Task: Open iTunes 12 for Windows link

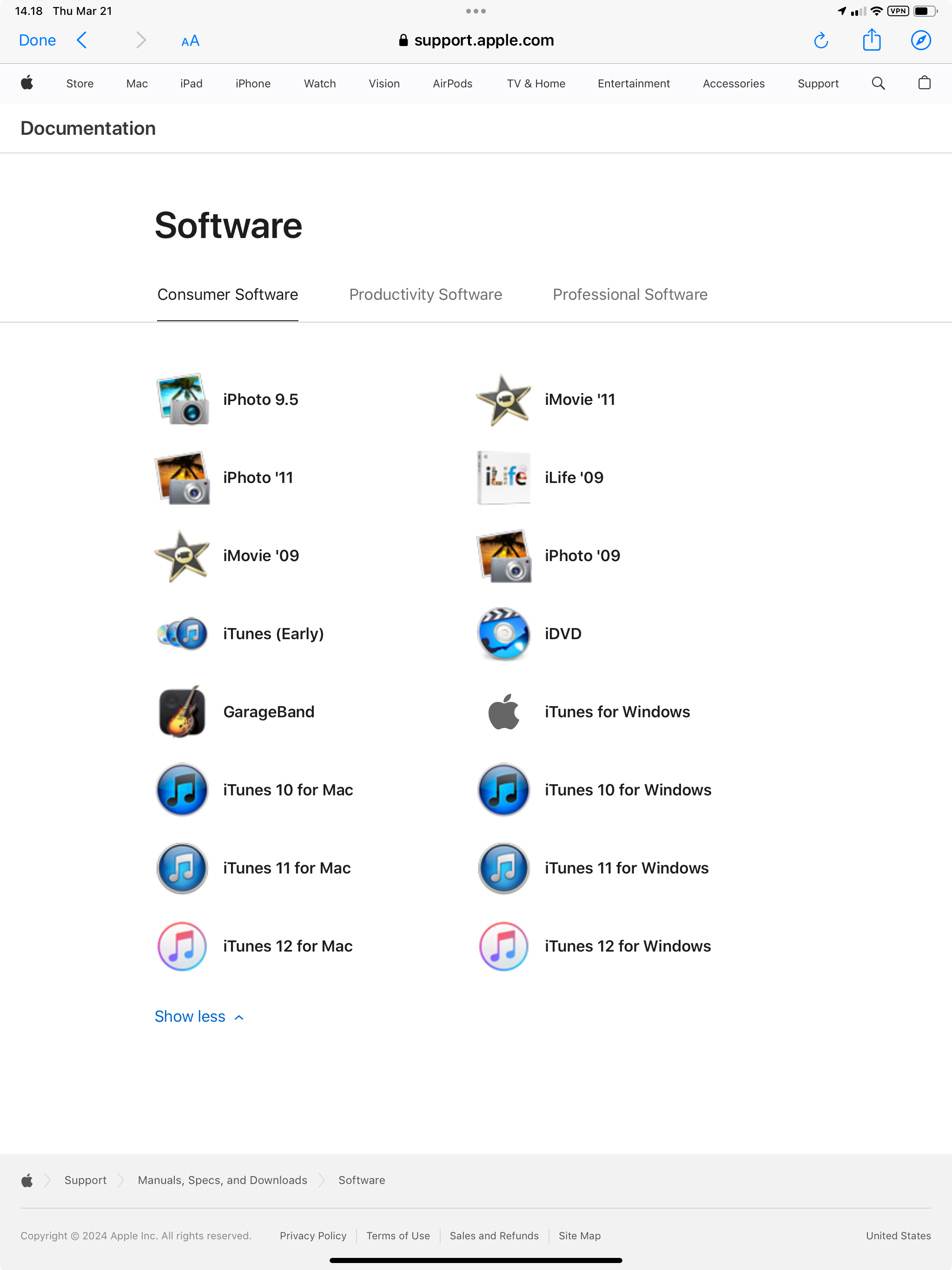Action: click(628, 946)
